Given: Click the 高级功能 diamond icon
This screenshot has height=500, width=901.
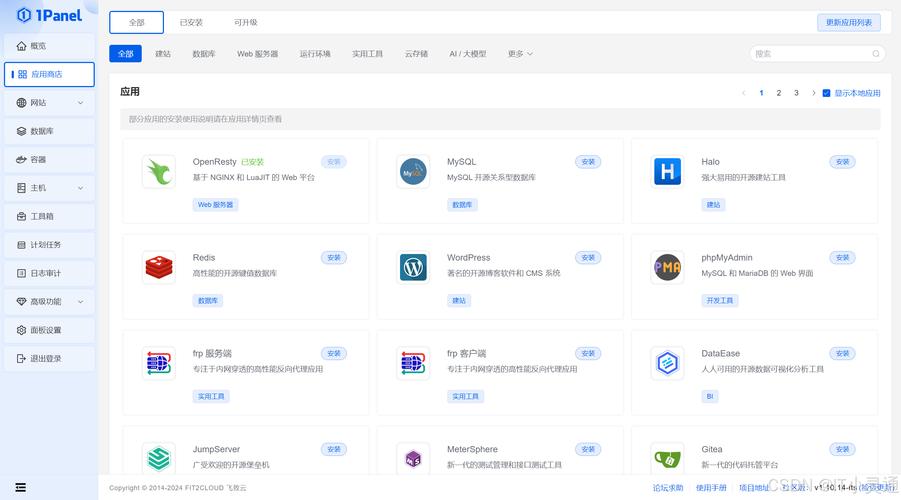Looking at the screenshot, I should coord(21,302).
